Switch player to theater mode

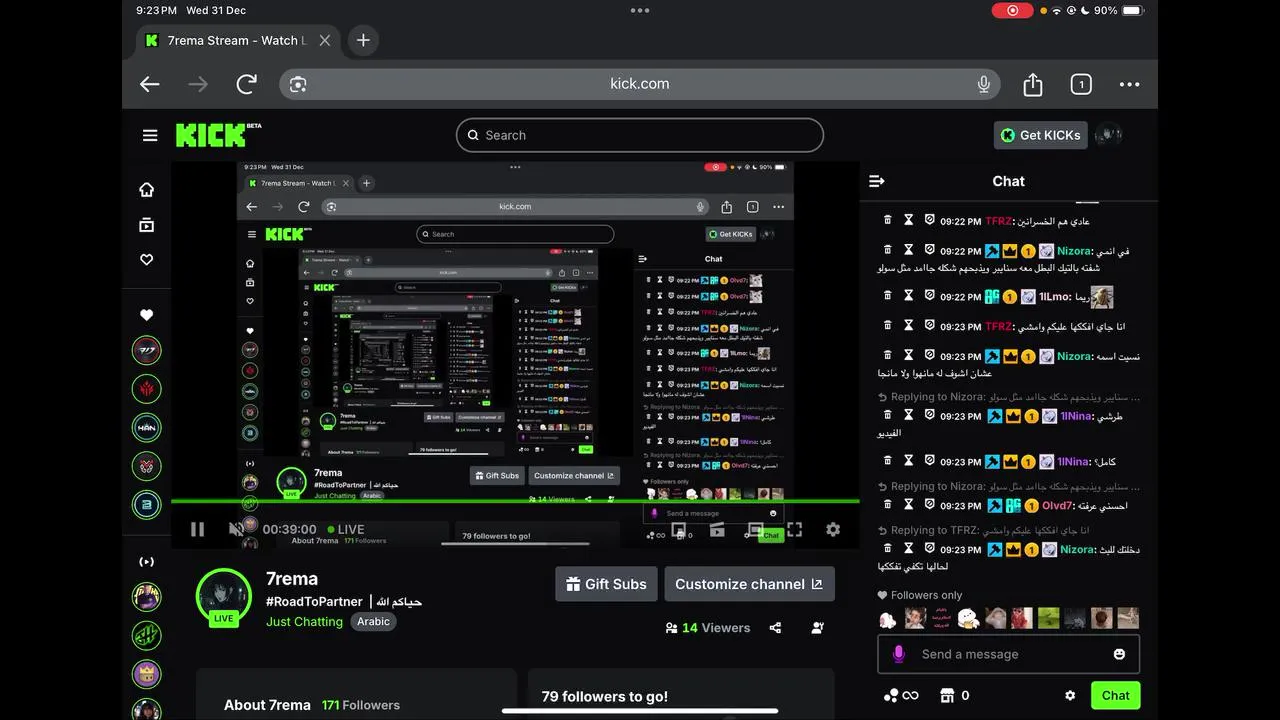755,529
